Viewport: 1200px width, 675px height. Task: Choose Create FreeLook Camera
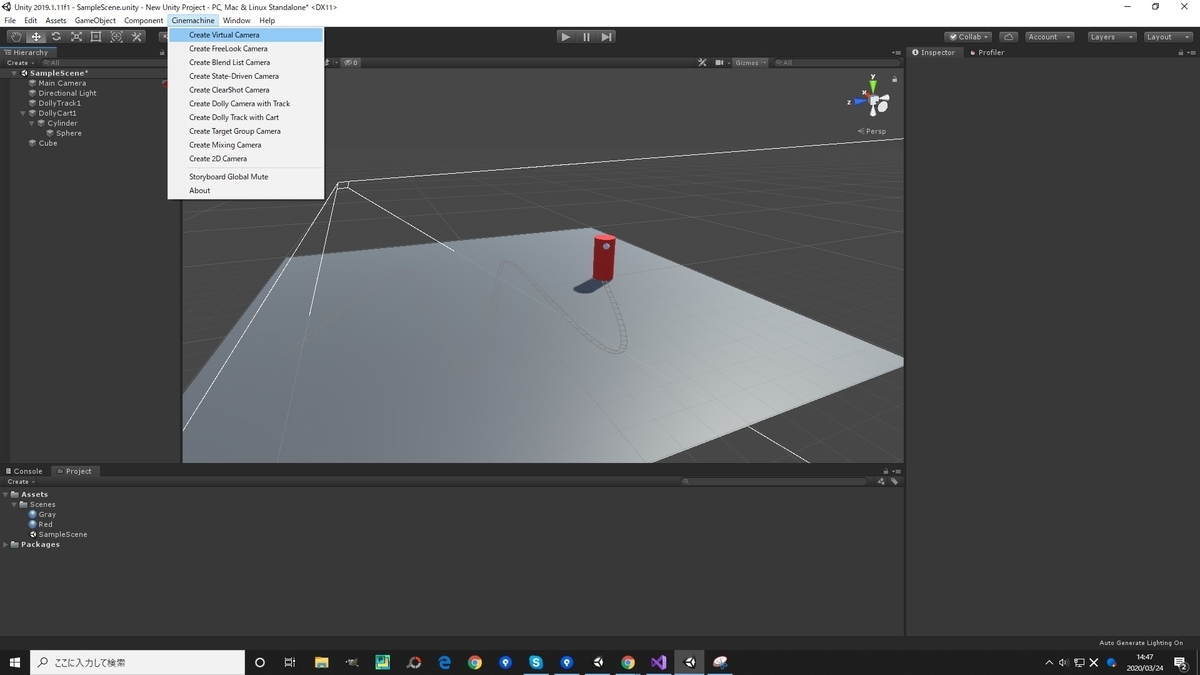(246, 48)
